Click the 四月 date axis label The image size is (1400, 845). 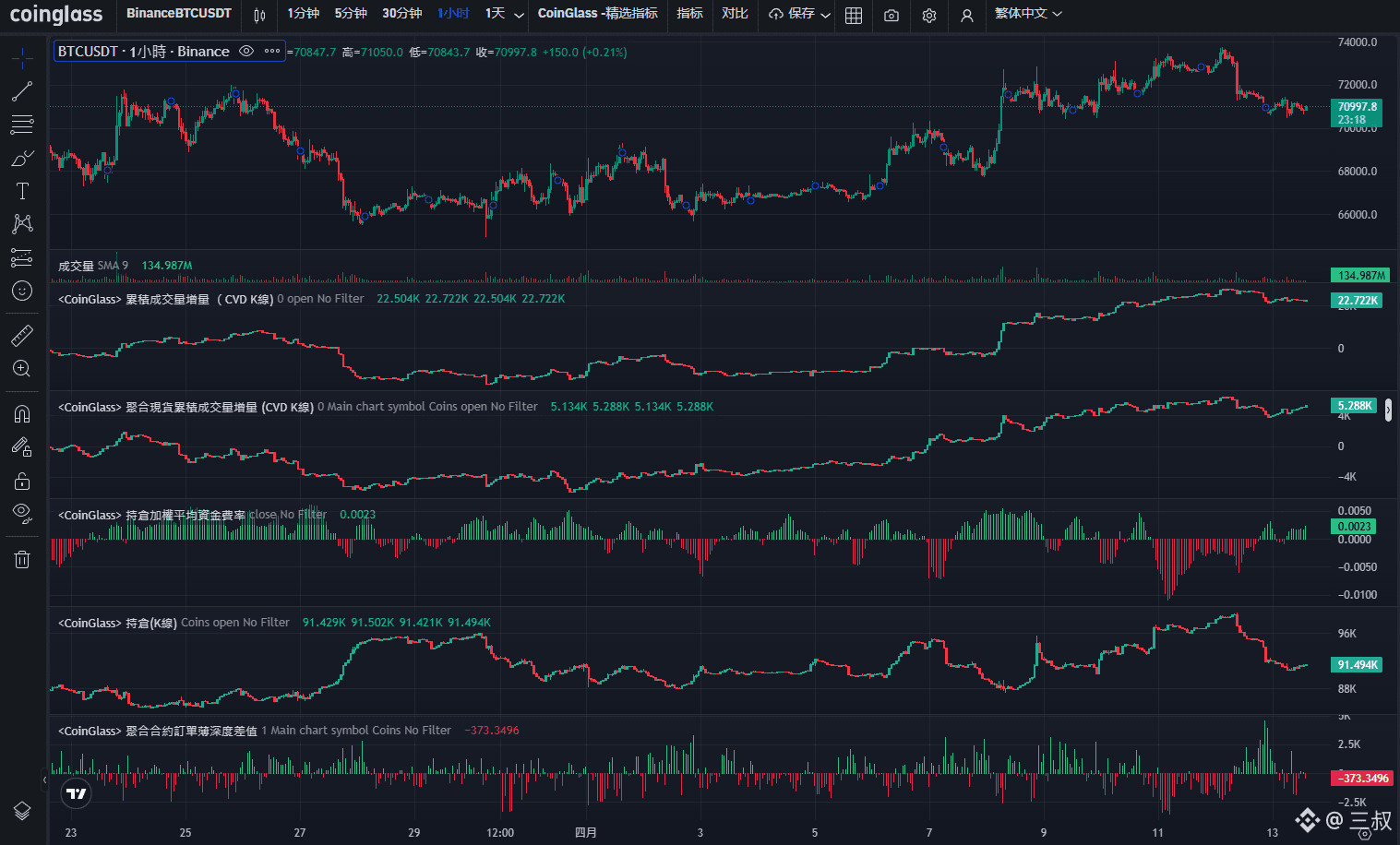pos(586,832)
